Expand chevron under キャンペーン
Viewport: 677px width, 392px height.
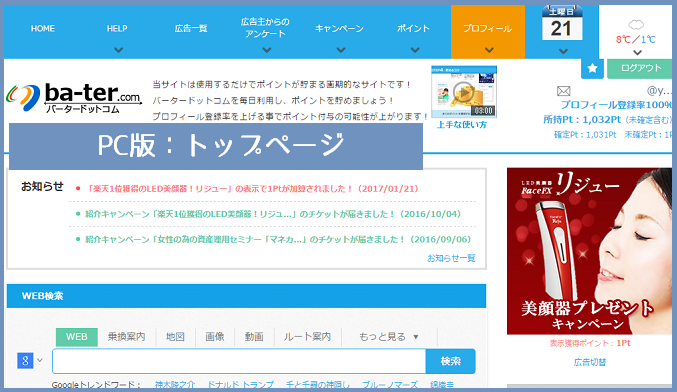tap(341, 50)
